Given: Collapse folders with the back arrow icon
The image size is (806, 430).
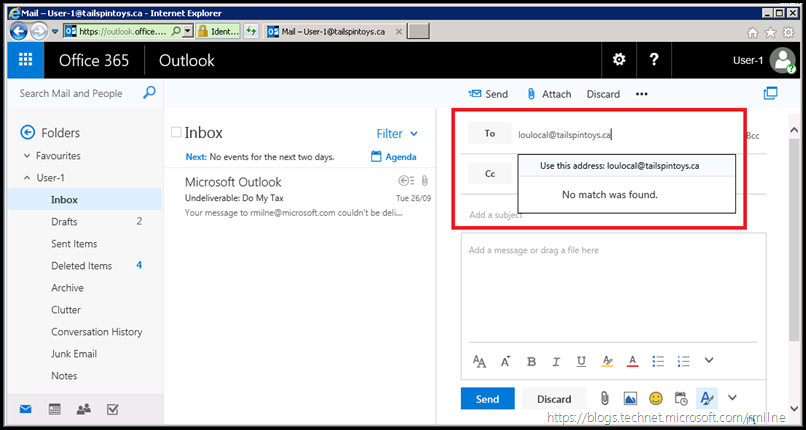Looking at the screenshot, I should 27,133.
